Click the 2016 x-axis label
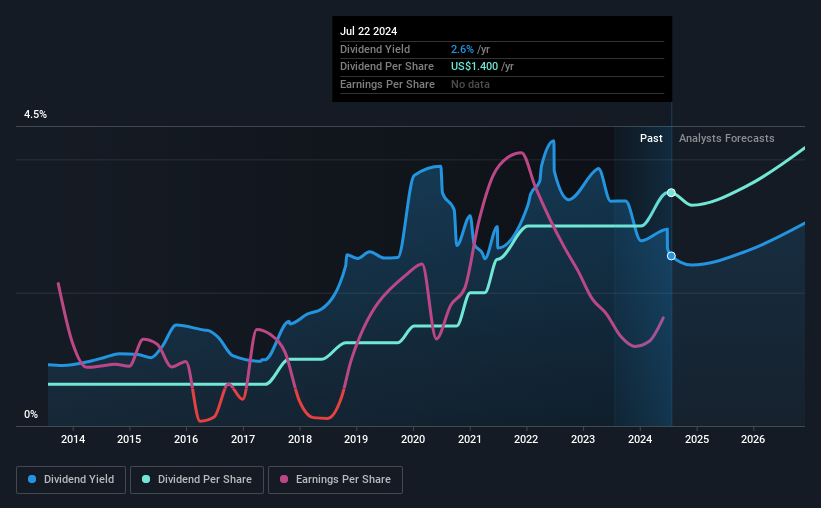This screenshot has height=508, width=821. 186,439
